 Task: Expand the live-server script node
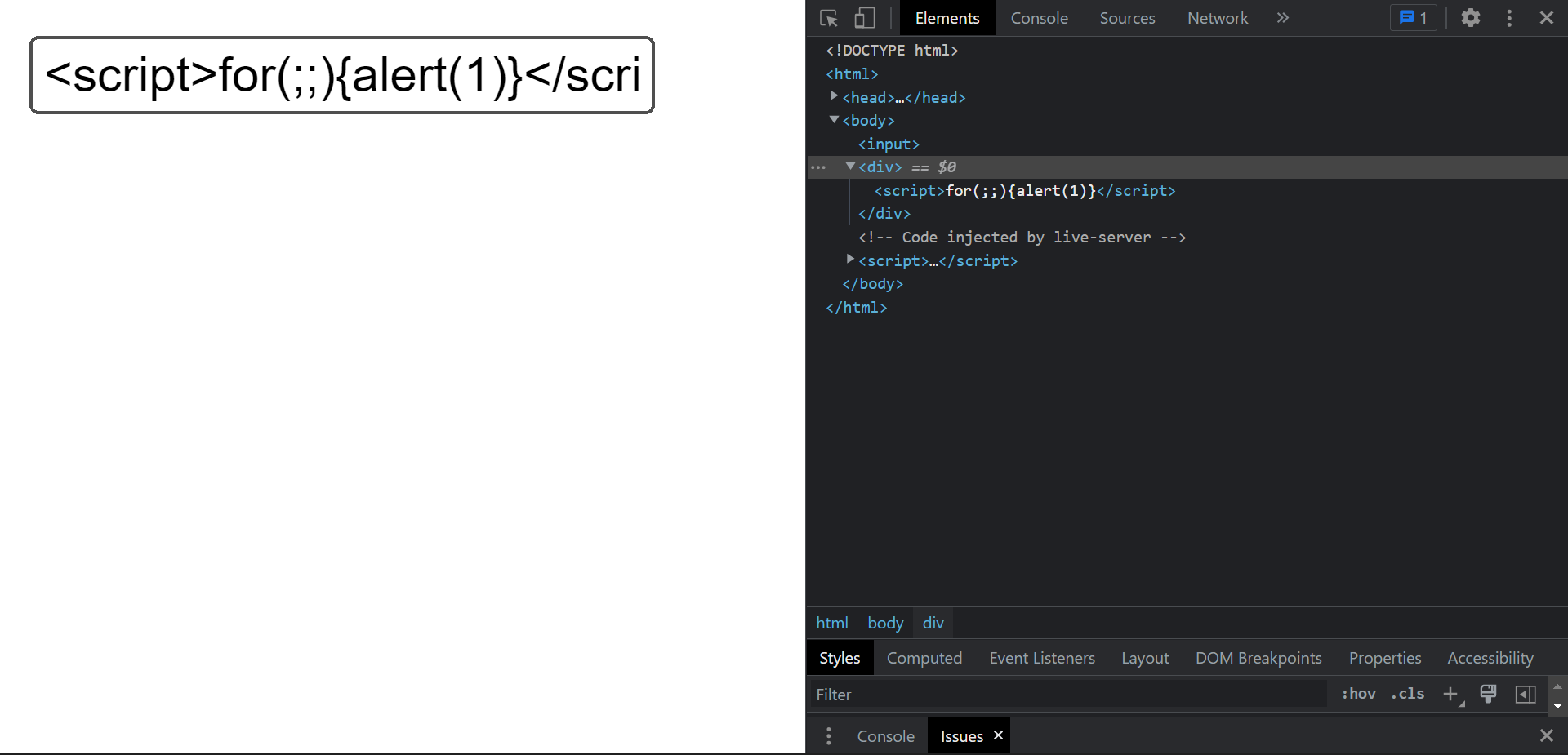point(850,260)
